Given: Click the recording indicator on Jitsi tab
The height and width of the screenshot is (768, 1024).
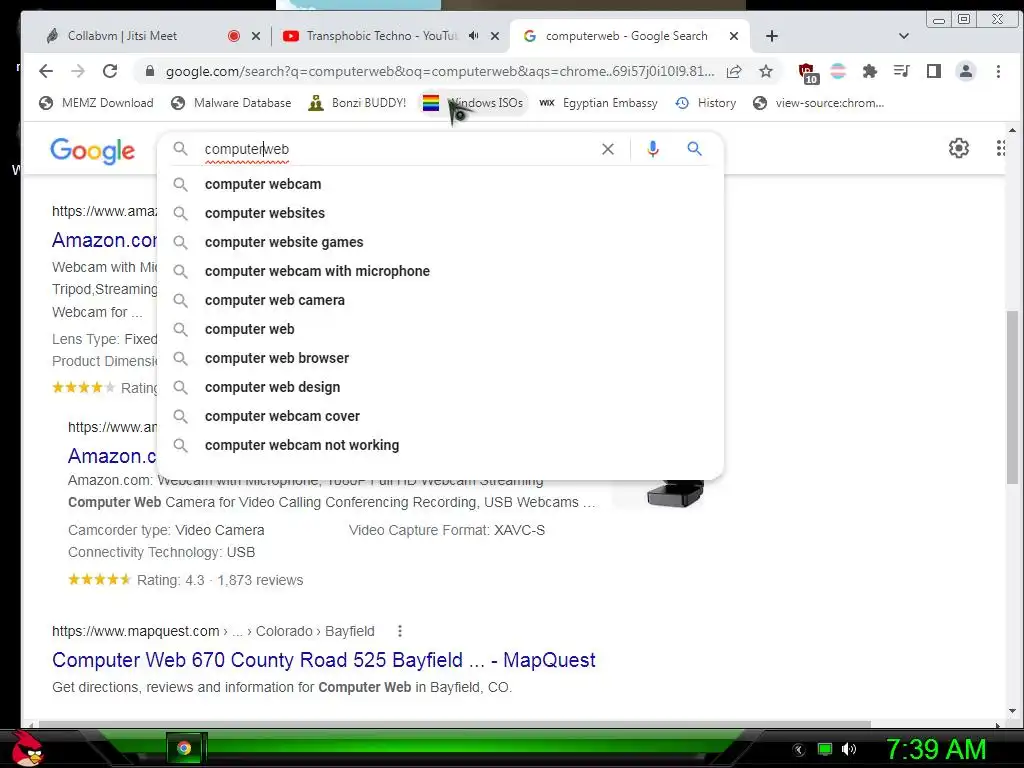Looking at the screenshot, I should tap(234, 36).
